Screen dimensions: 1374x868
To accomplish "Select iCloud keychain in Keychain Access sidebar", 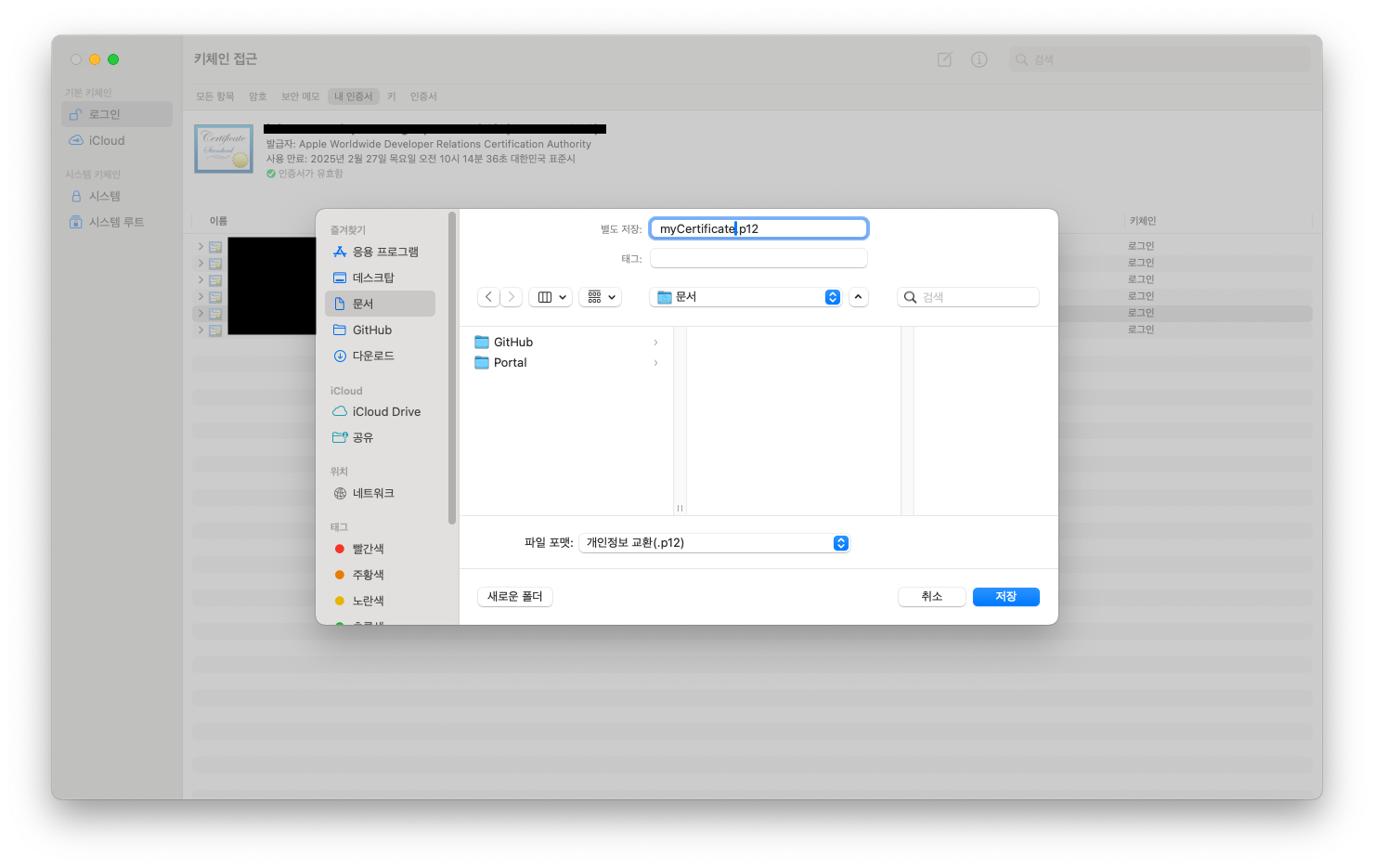I will tap(117, 140).
